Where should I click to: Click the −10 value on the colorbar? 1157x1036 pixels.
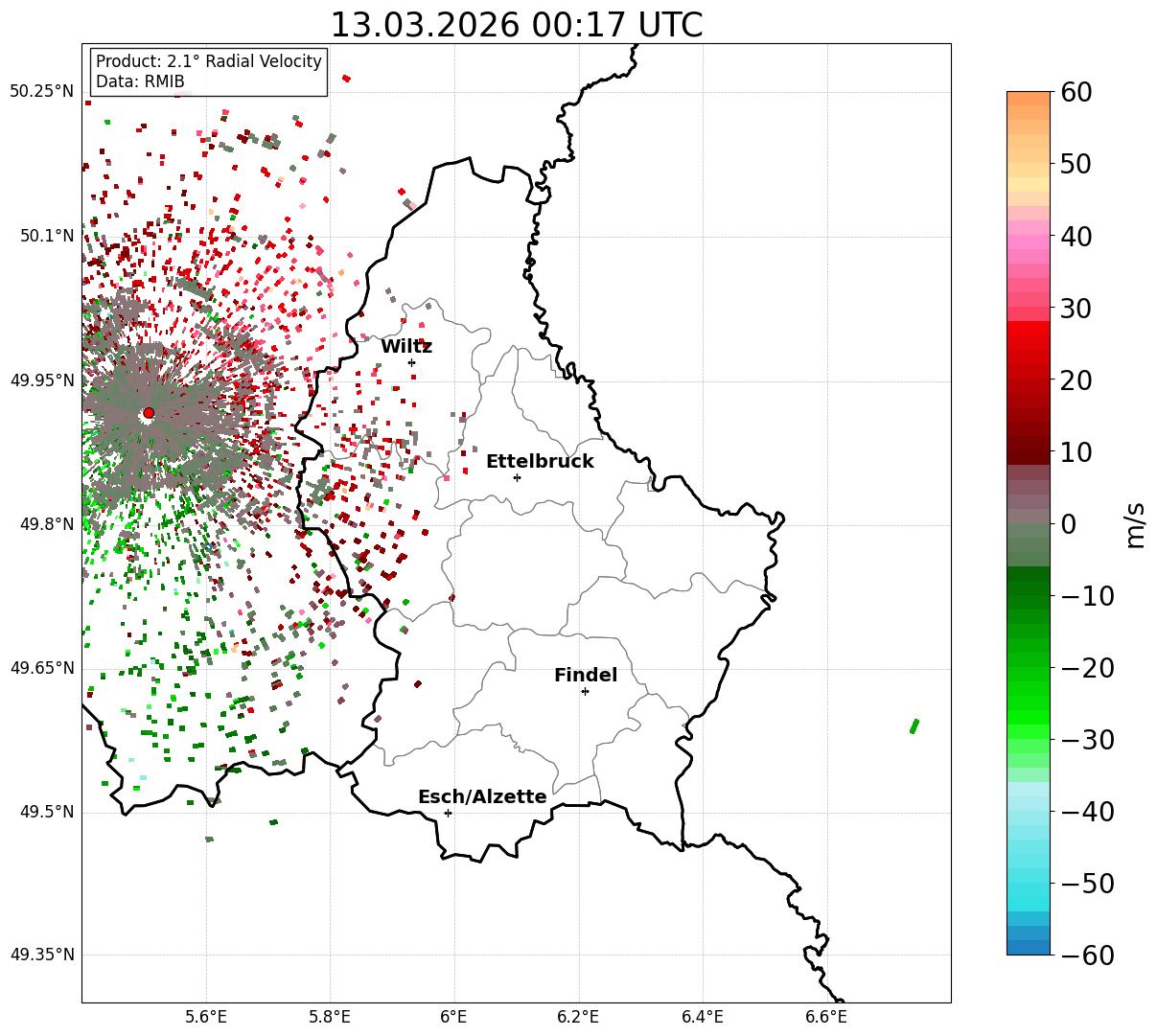[x=1086, y=595]
